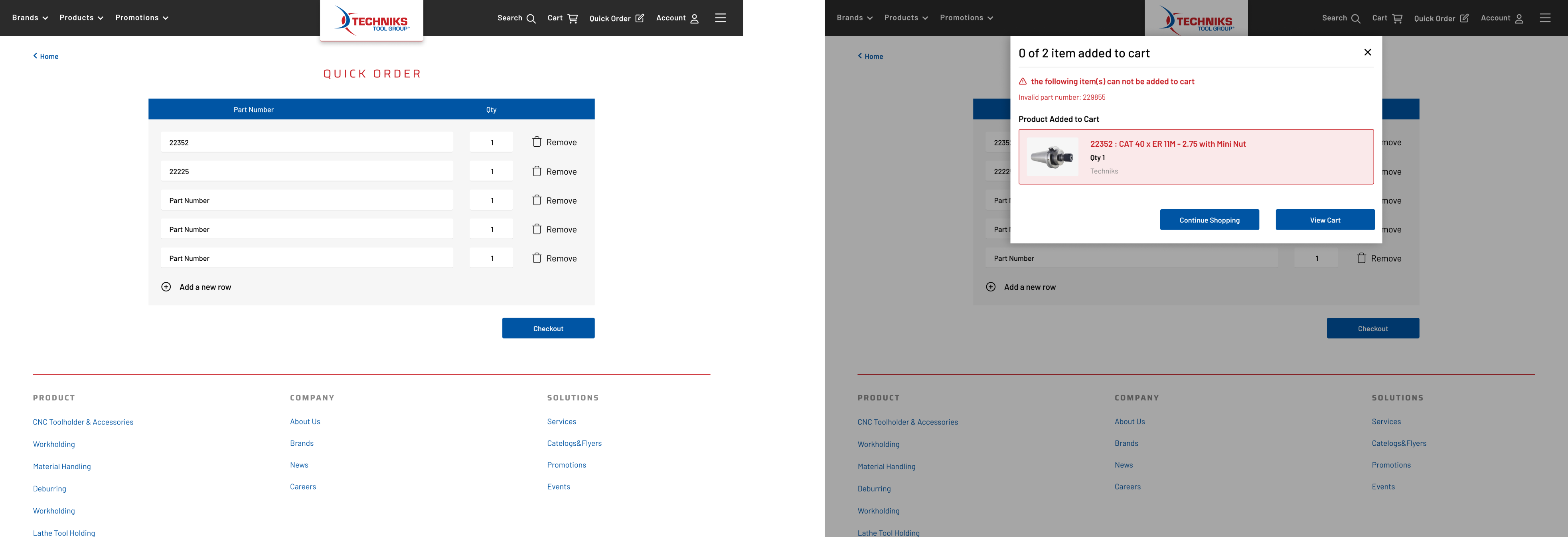
Task: Click the toolholder product thumbnail in dialog
Action: (x=1052, y=157)
